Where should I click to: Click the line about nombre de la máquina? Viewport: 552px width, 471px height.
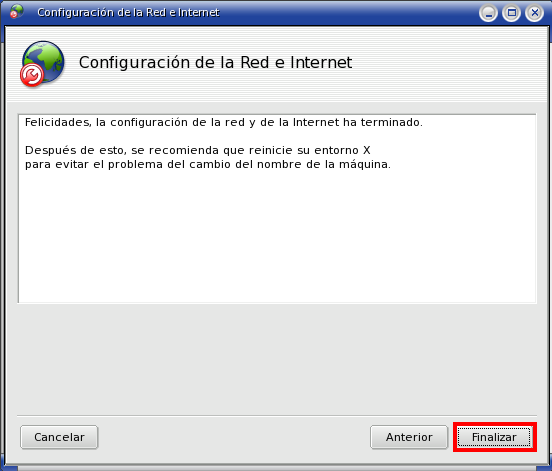pos(208,164)
